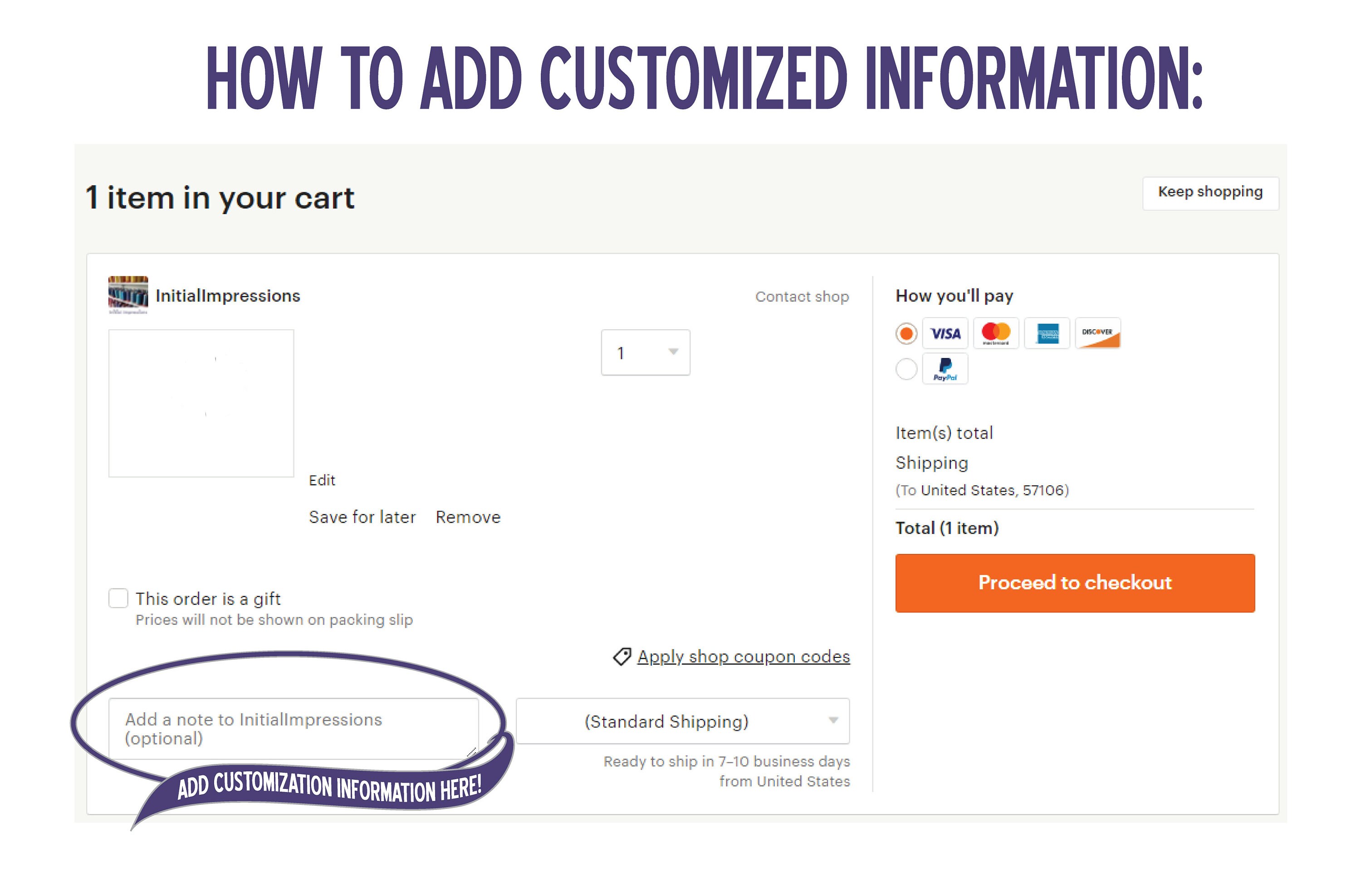Open the Contact shop link

tap(802, 296)
